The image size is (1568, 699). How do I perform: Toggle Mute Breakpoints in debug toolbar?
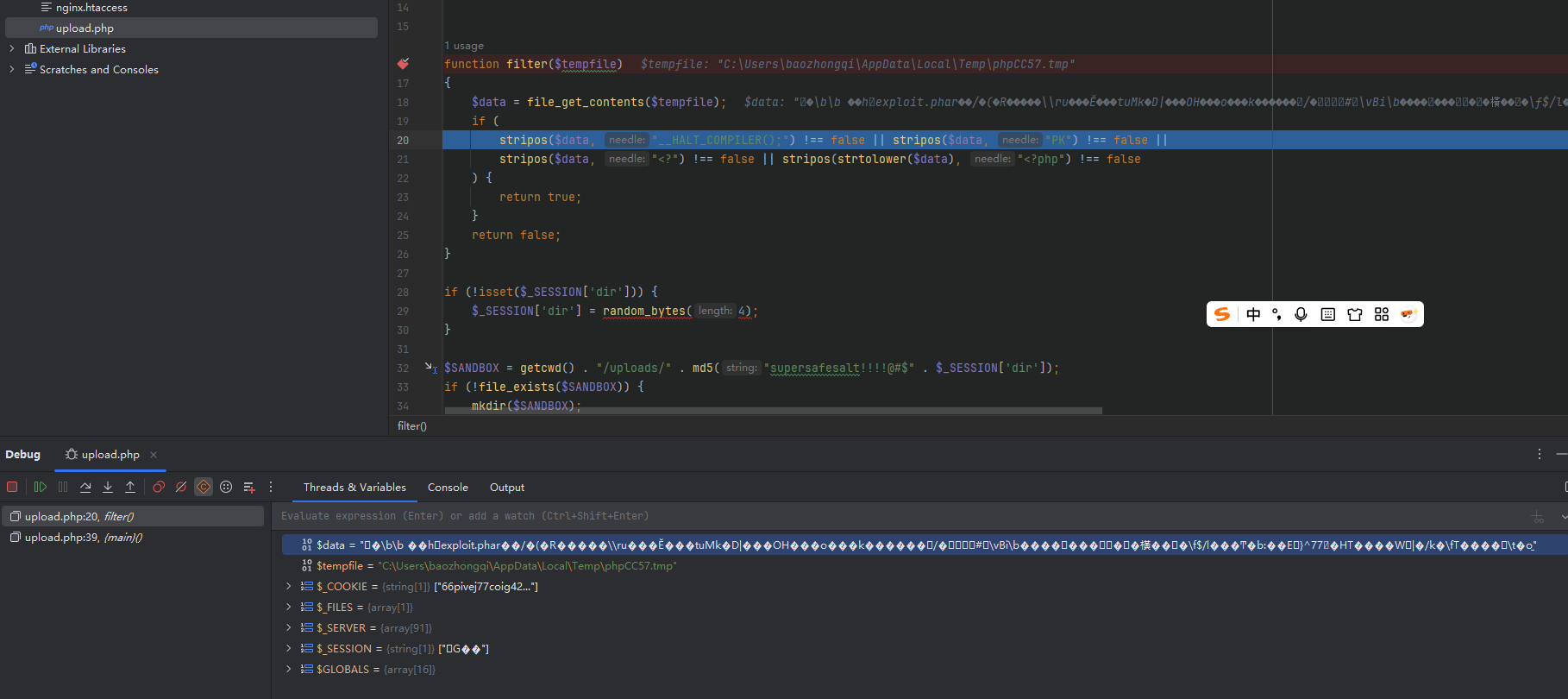(x=181, y=487)
